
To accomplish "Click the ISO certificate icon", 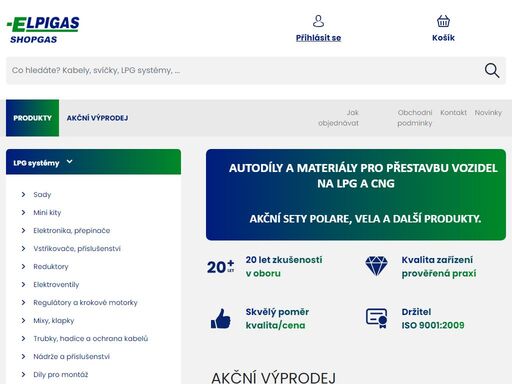I will (377, 318).
